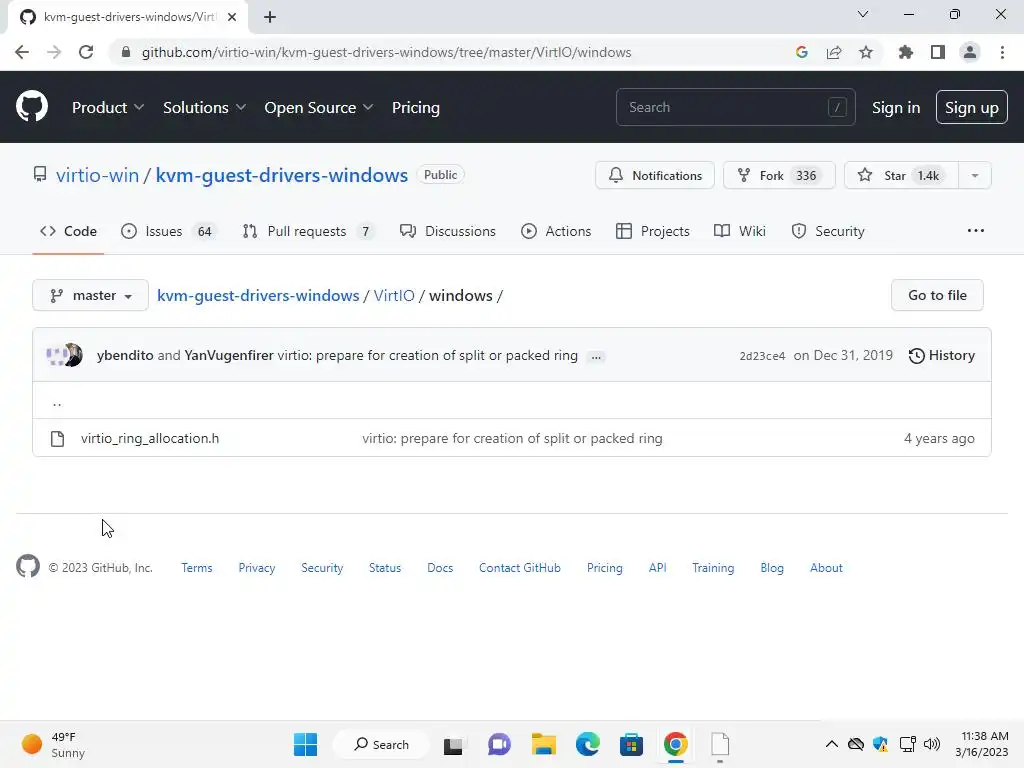The height and width of the screenshot is (768, 1024).
Task: Bookmark this page with the star icon
Action: pos(865,52)
